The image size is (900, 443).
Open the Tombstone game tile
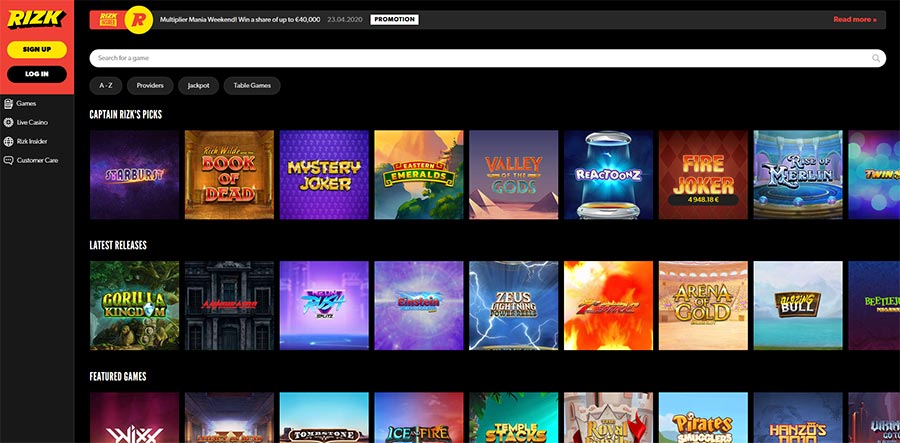324,418
